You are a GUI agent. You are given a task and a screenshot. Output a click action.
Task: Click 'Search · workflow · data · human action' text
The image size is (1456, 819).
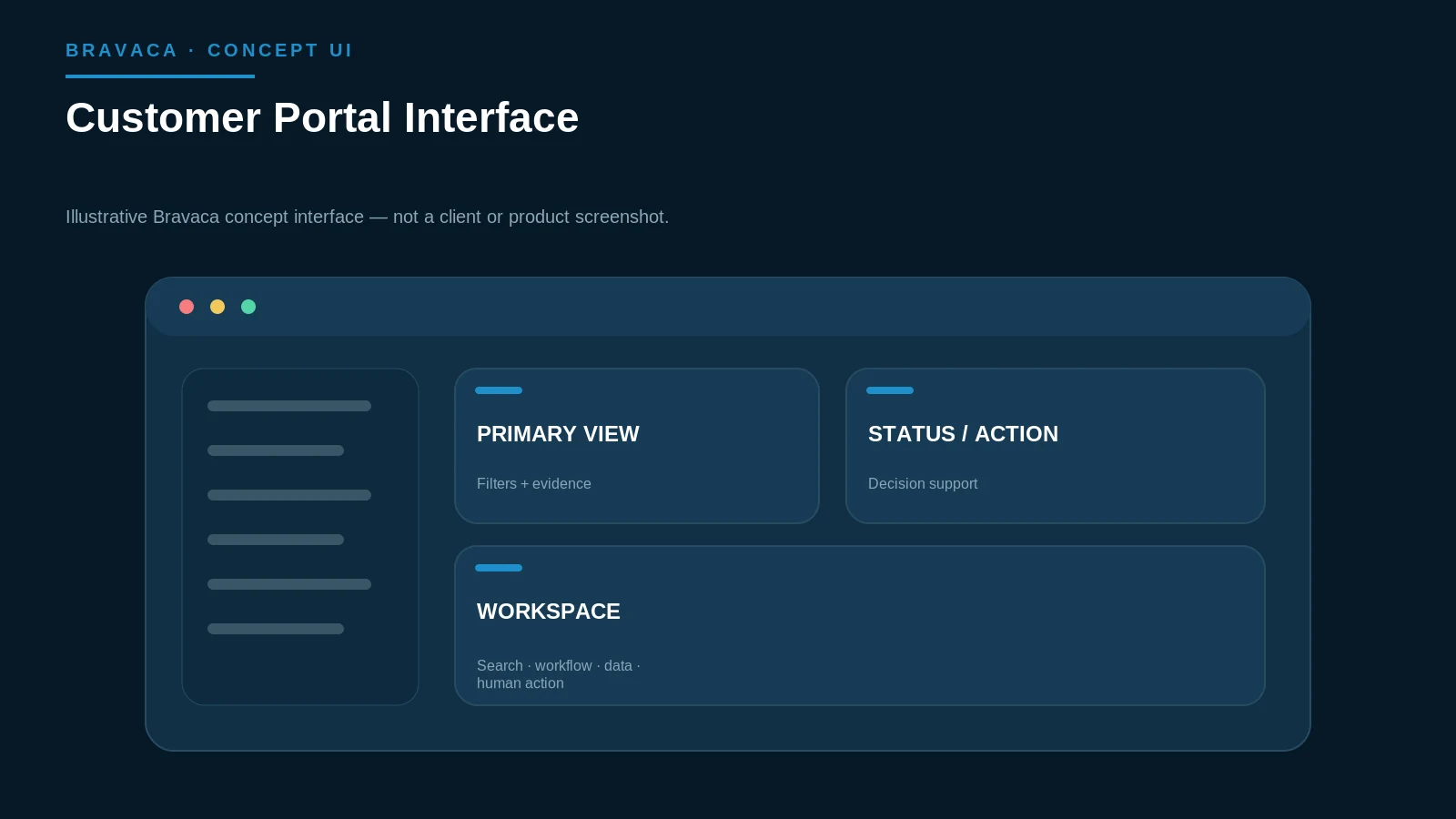click(559, 674)
